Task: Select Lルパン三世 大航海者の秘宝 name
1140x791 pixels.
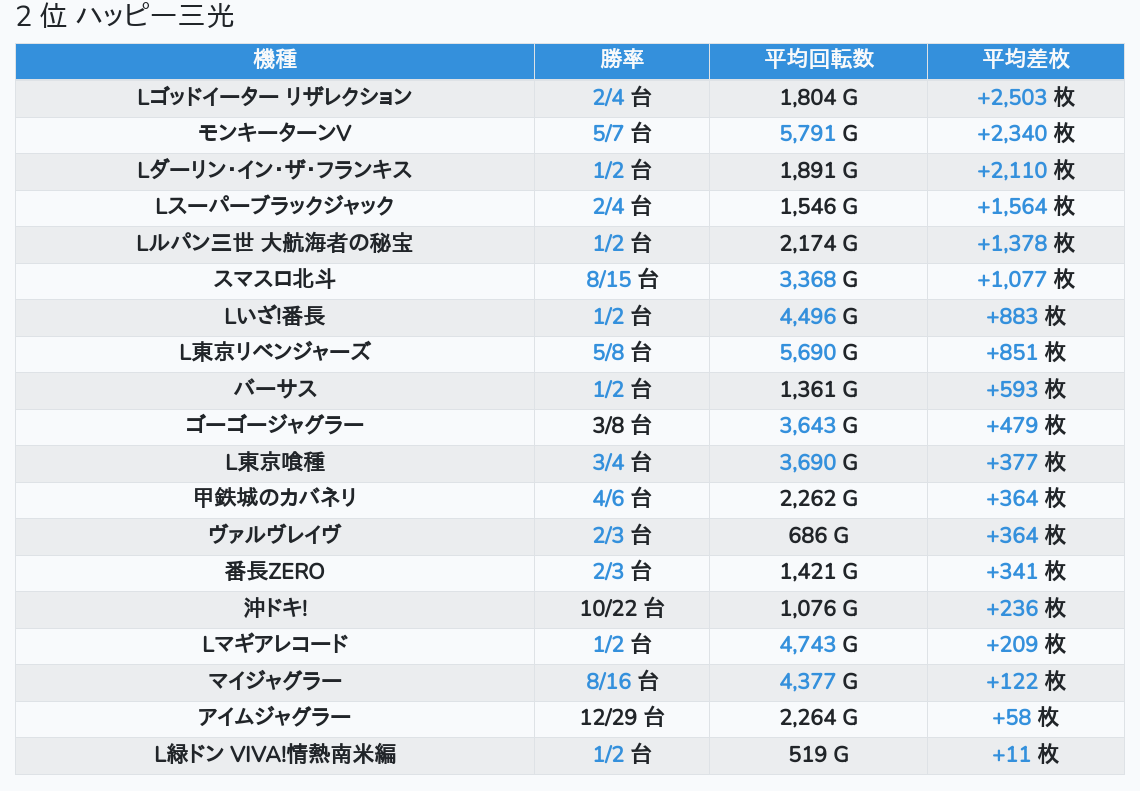Action: point(275,243)
